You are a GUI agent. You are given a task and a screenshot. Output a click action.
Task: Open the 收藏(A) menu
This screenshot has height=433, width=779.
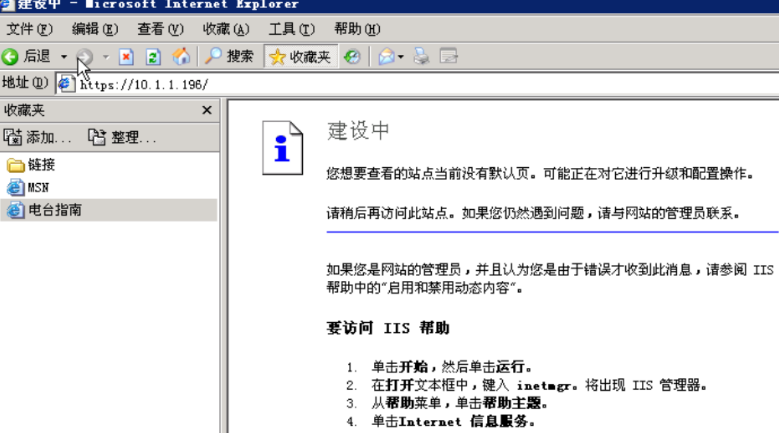point(226,29)
